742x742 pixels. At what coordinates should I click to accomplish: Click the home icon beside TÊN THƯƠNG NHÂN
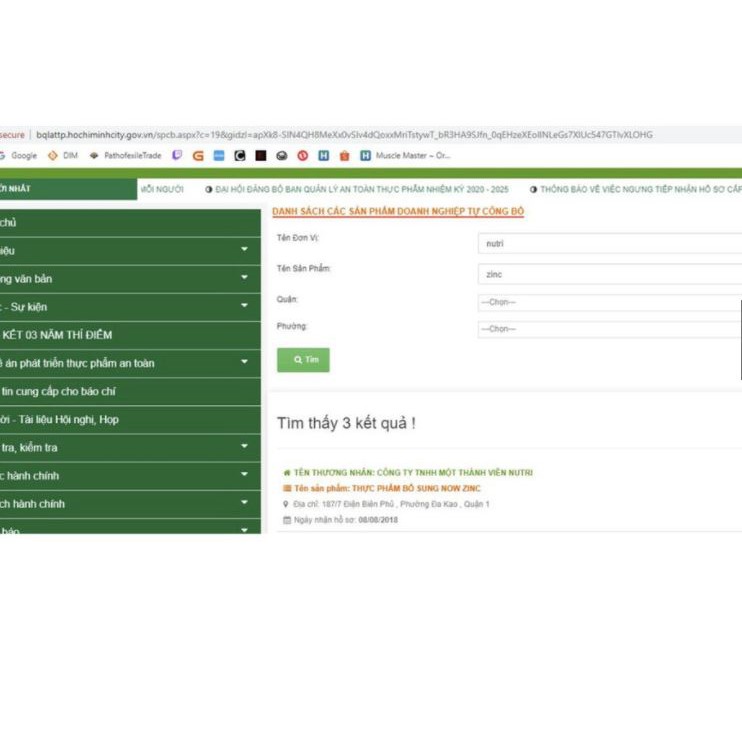(x=287, y=473)
